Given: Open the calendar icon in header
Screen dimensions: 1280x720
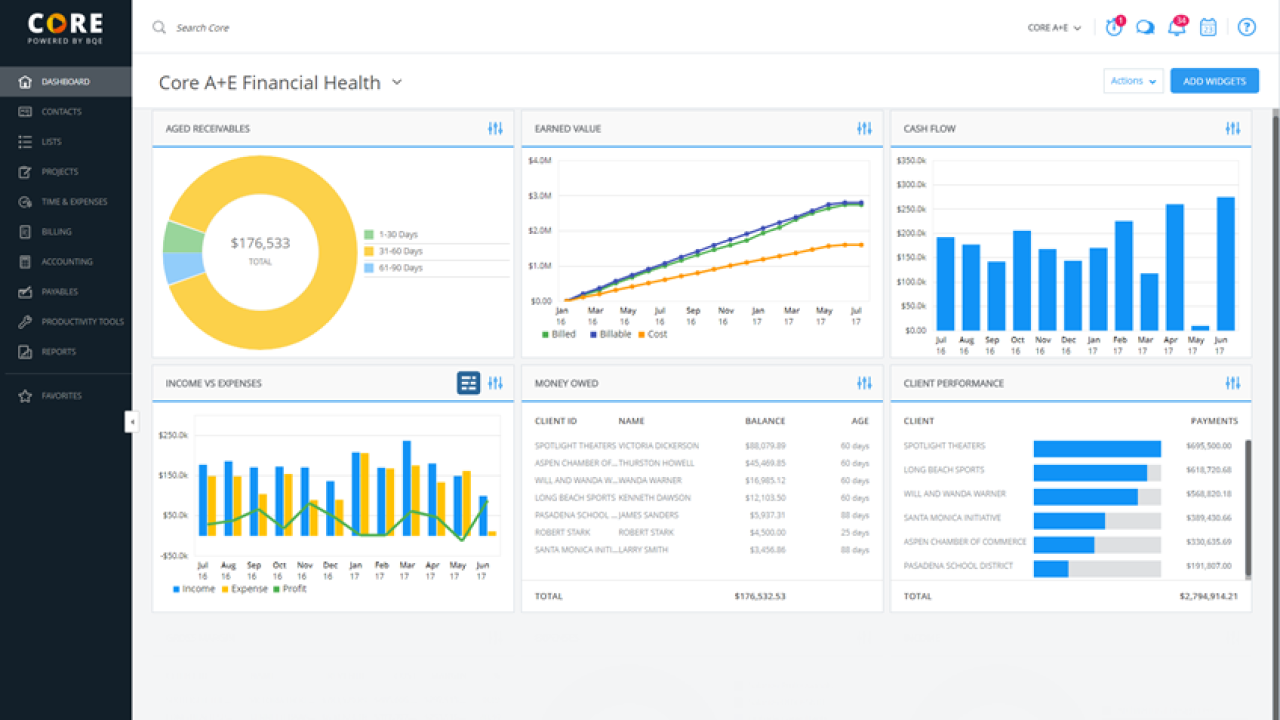Looking at the screenshot, I should click(1208, 28).
